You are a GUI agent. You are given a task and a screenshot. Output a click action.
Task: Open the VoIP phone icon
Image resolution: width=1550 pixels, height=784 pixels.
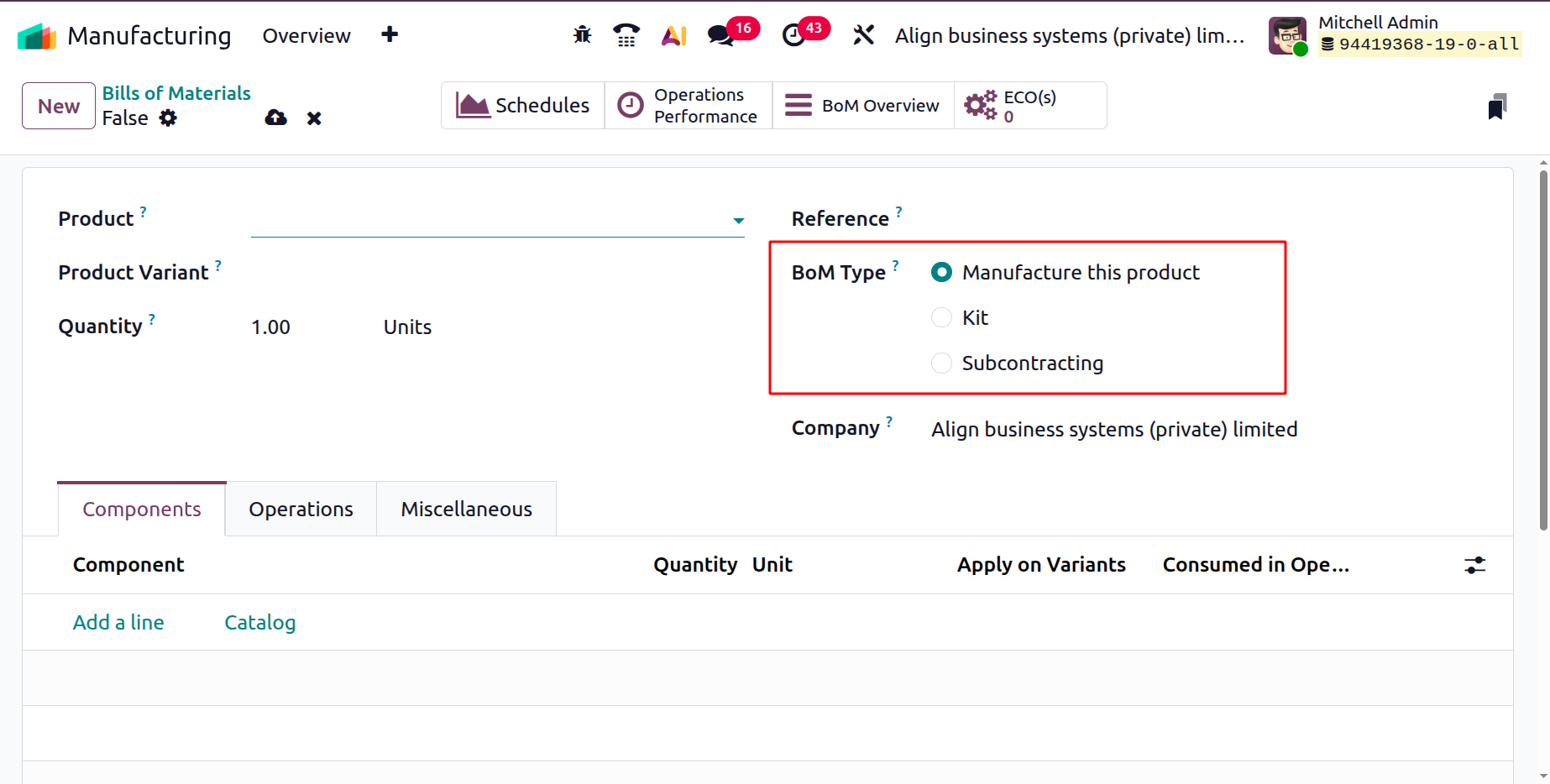click(626, 35)
